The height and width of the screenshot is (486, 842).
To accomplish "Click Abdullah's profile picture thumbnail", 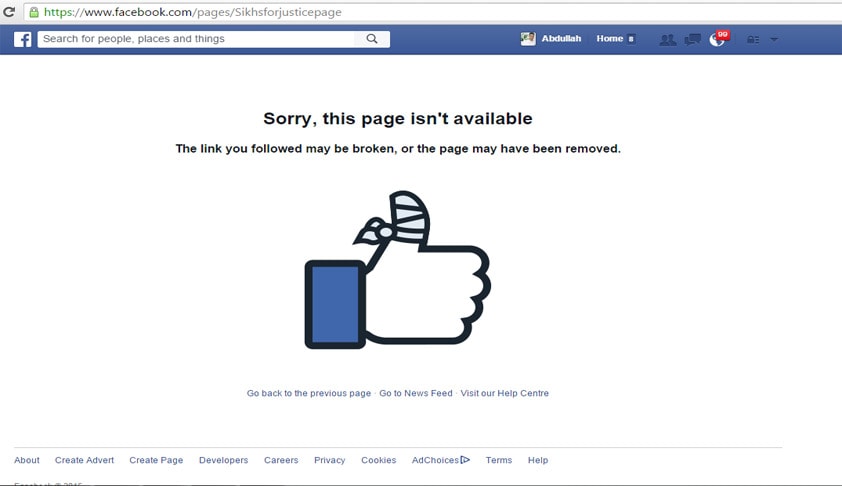I will point(528,39).
